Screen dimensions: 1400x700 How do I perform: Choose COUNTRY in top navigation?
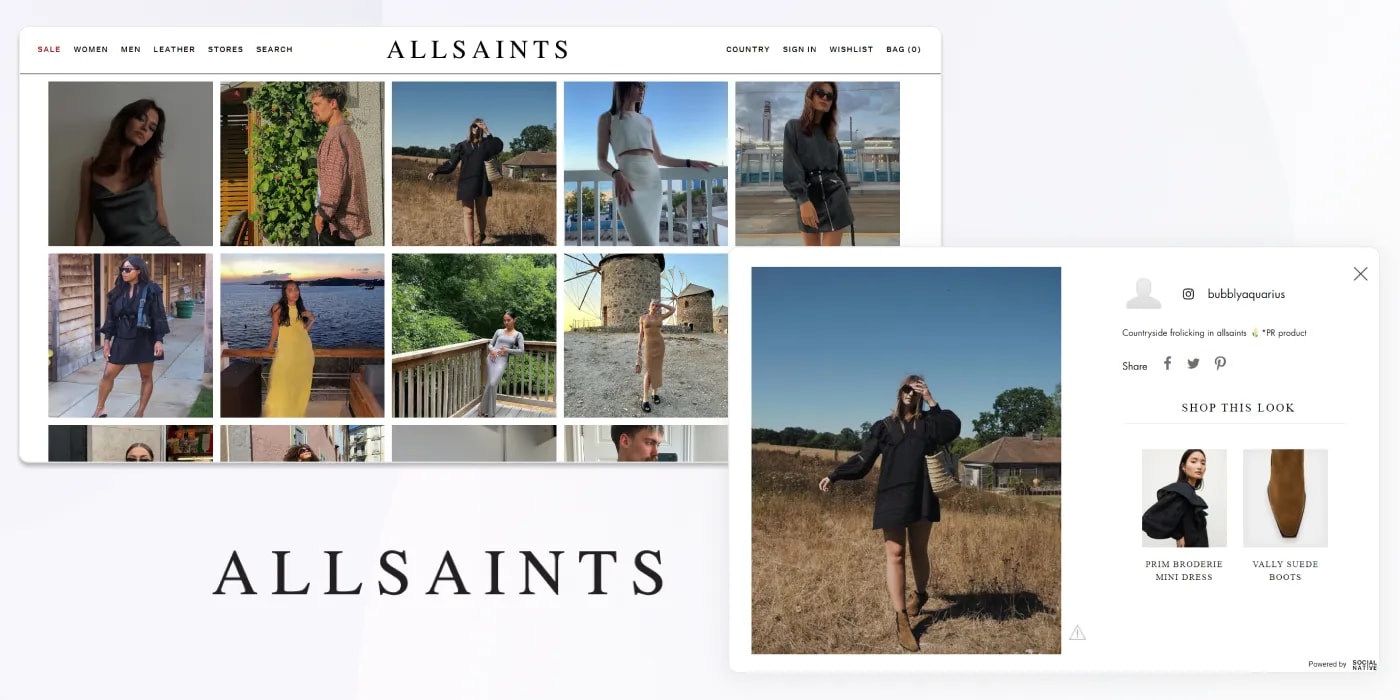click(x=748, y=49)
